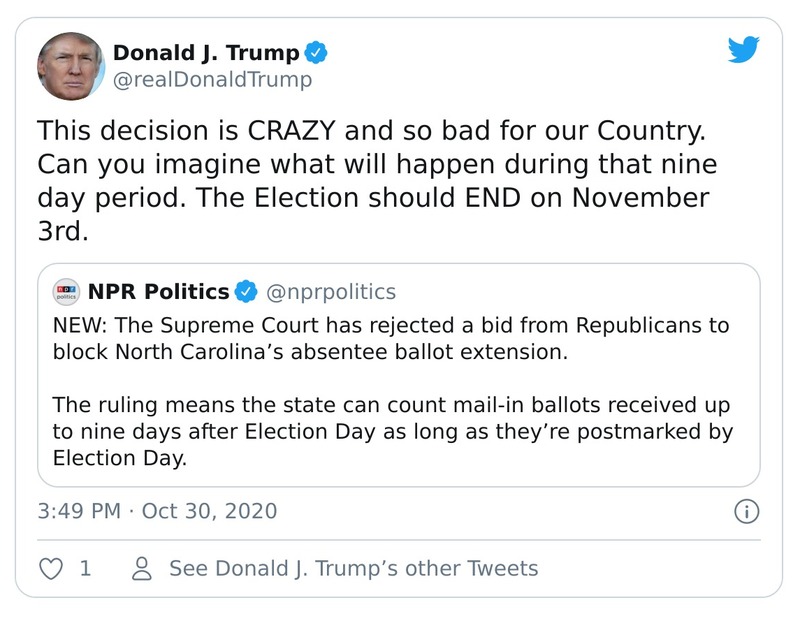Screen dimensions: 800x621
Task: Click the @realDonaldTrump handle
Action: click(x=212, y=79)
